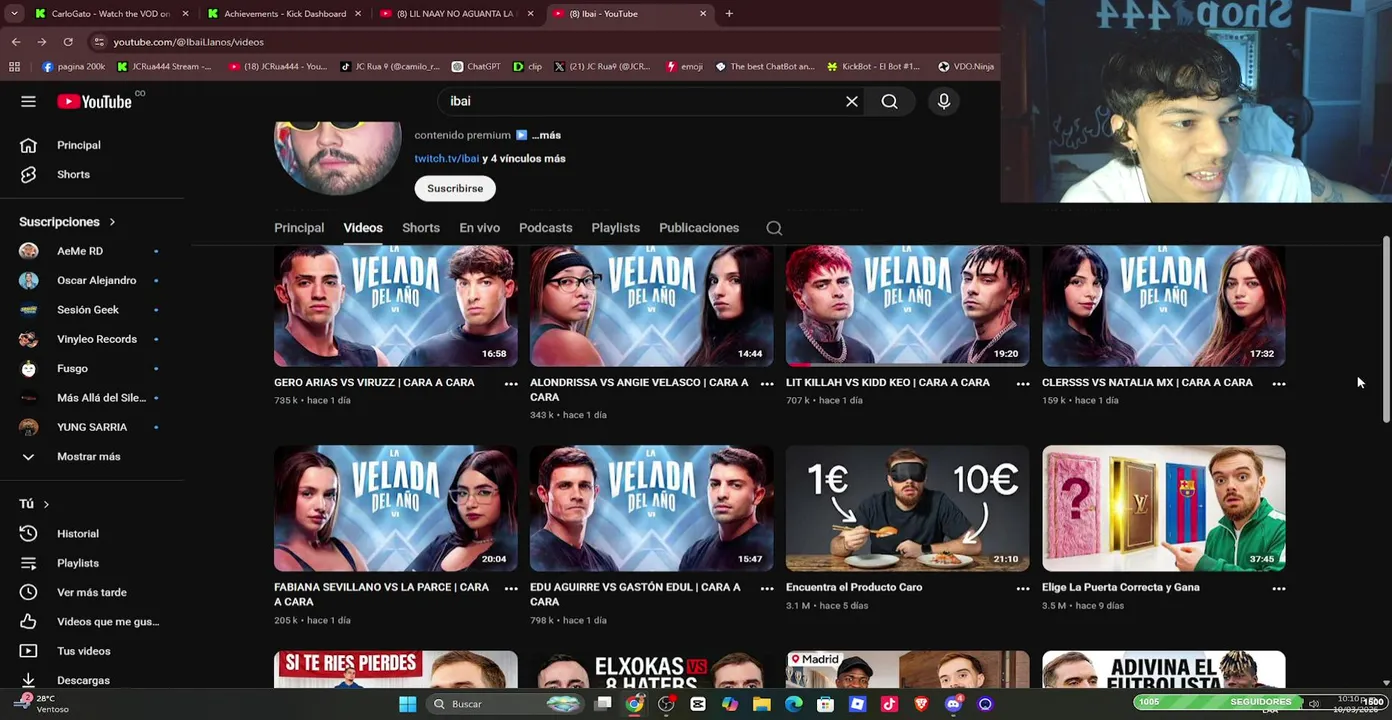Open the twitch.tv/ibai link

coord(447,158)
